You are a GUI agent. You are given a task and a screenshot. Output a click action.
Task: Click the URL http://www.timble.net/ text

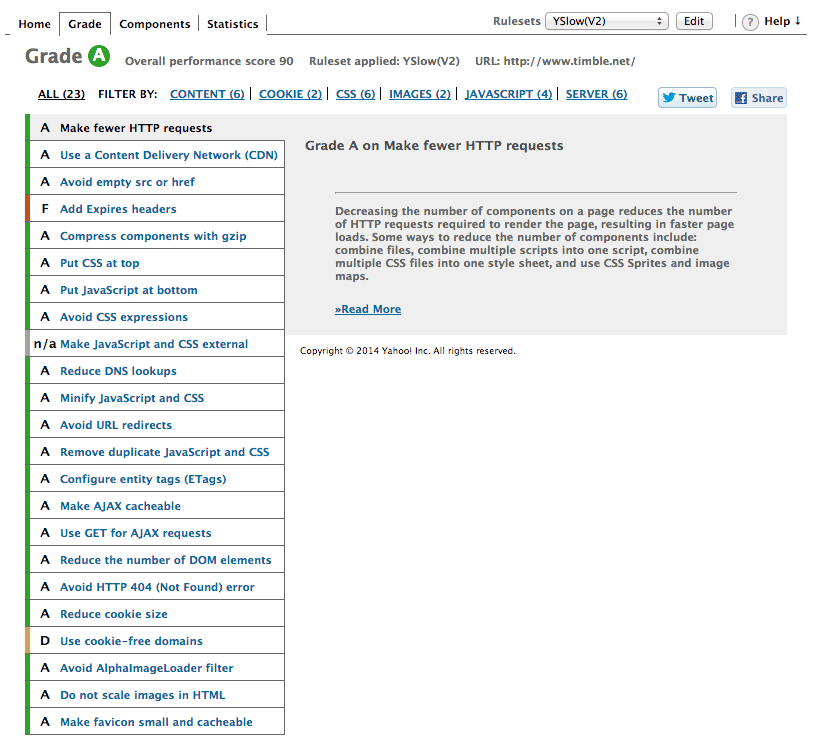click(555, 61)
